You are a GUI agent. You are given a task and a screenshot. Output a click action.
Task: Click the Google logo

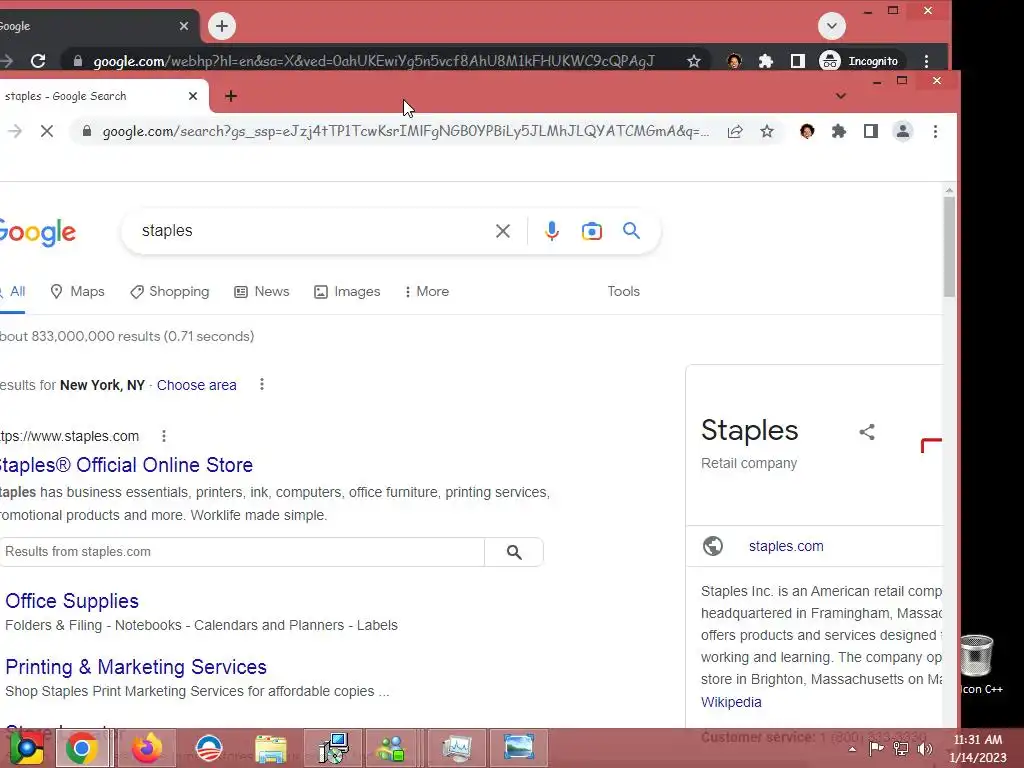pos(38,232)
